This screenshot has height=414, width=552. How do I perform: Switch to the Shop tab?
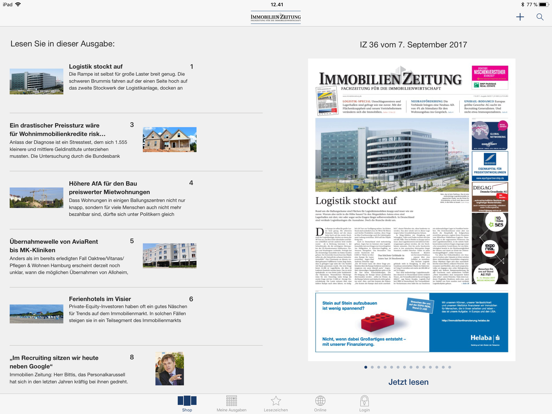point(187,403)
